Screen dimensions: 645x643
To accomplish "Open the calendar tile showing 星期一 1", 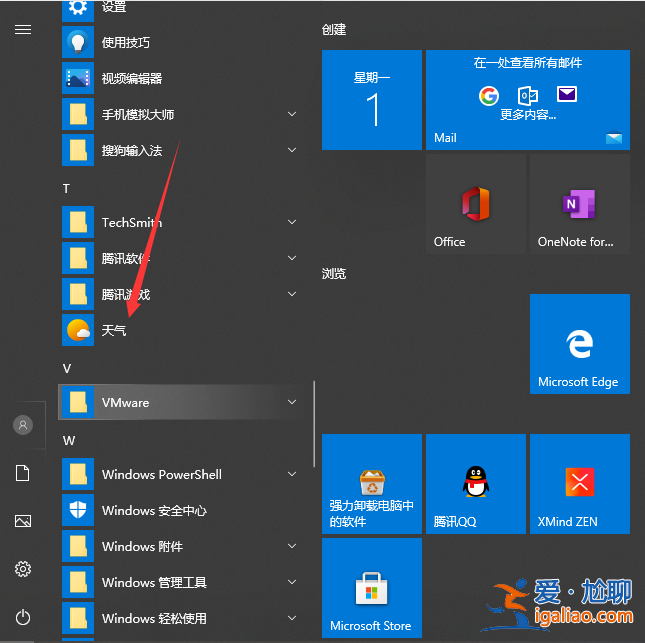I will pyautogui.click(x=372, y=100).
